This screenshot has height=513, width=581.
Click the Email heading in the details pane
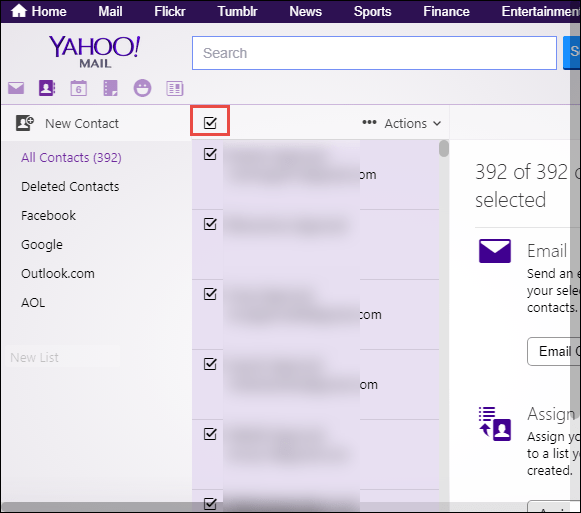547,251
